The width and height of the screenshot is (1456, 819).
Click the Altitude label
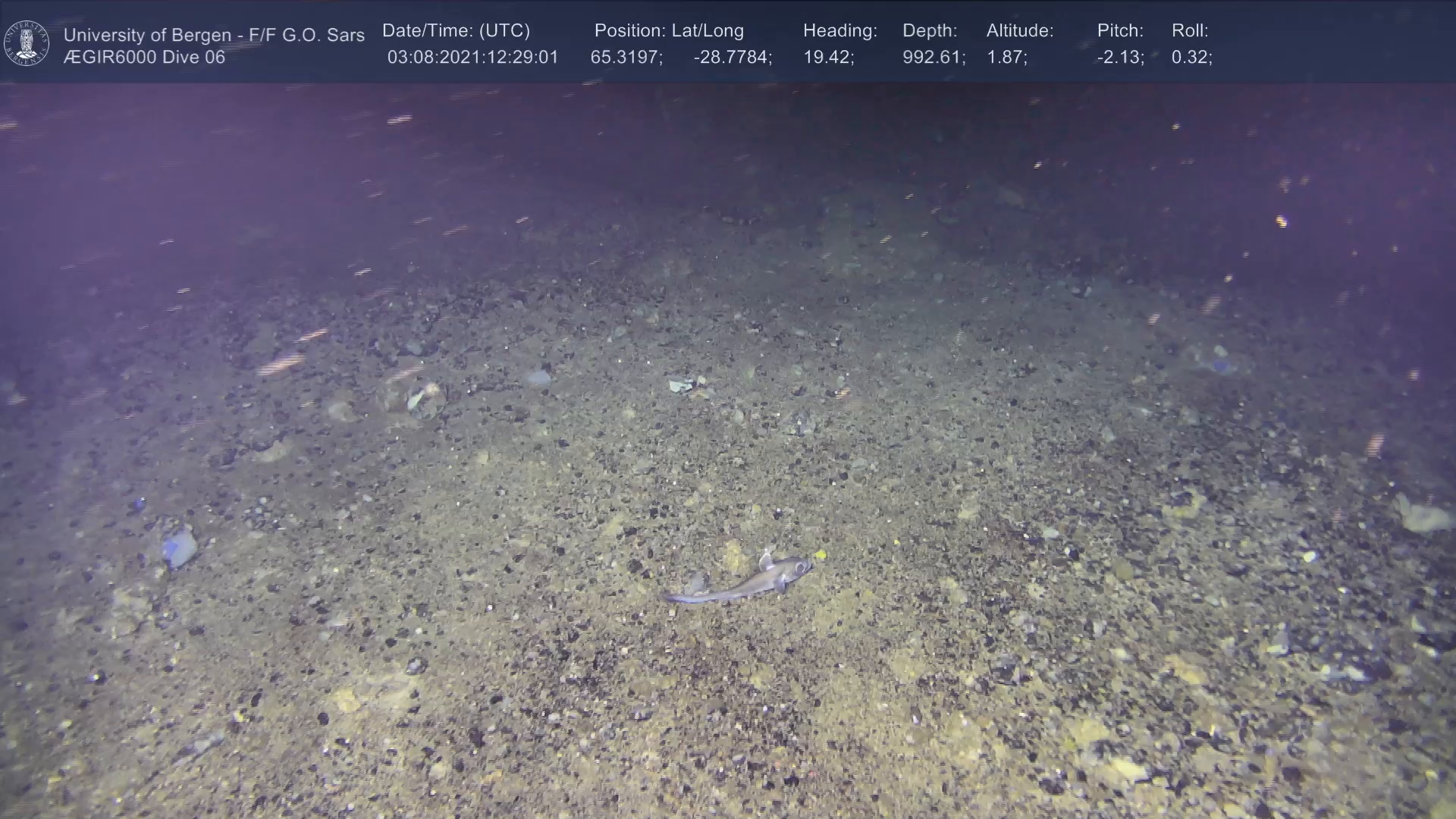1020,31
